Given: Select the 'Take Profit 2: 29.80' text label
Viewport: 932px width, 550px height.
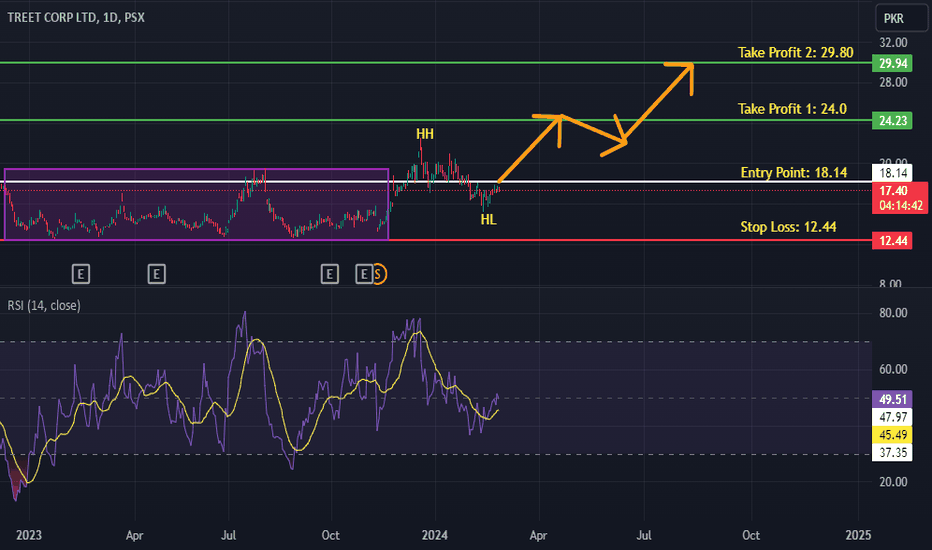Looking at the screenshot, I should point(795,52).
